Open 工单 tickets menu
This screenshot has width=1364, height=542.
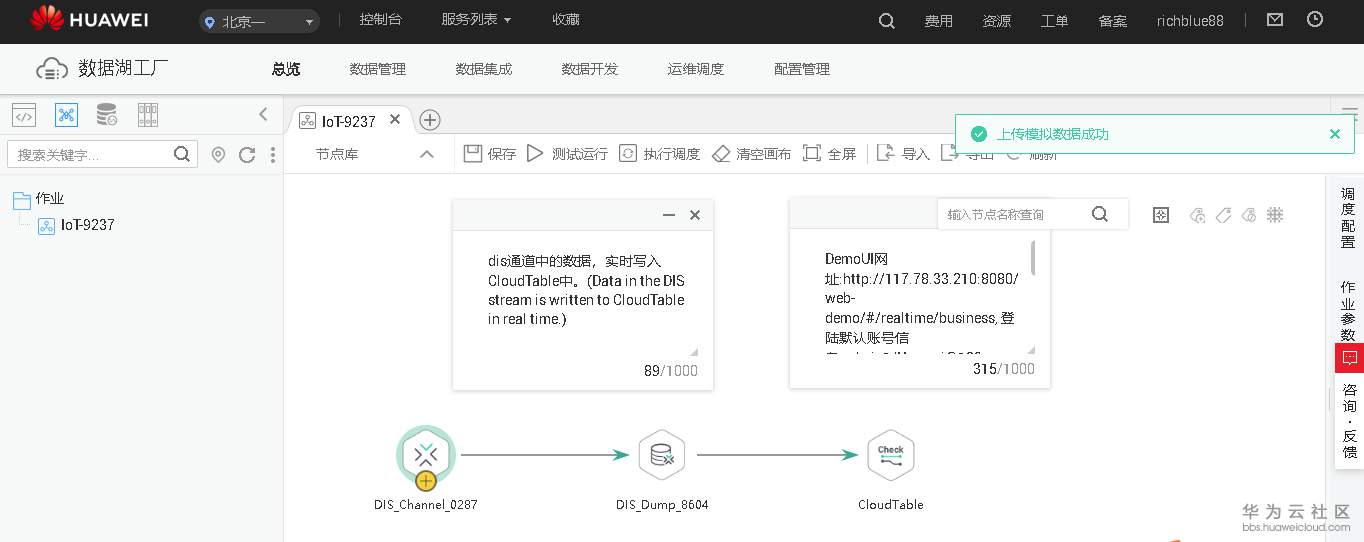click(1054, 21)
